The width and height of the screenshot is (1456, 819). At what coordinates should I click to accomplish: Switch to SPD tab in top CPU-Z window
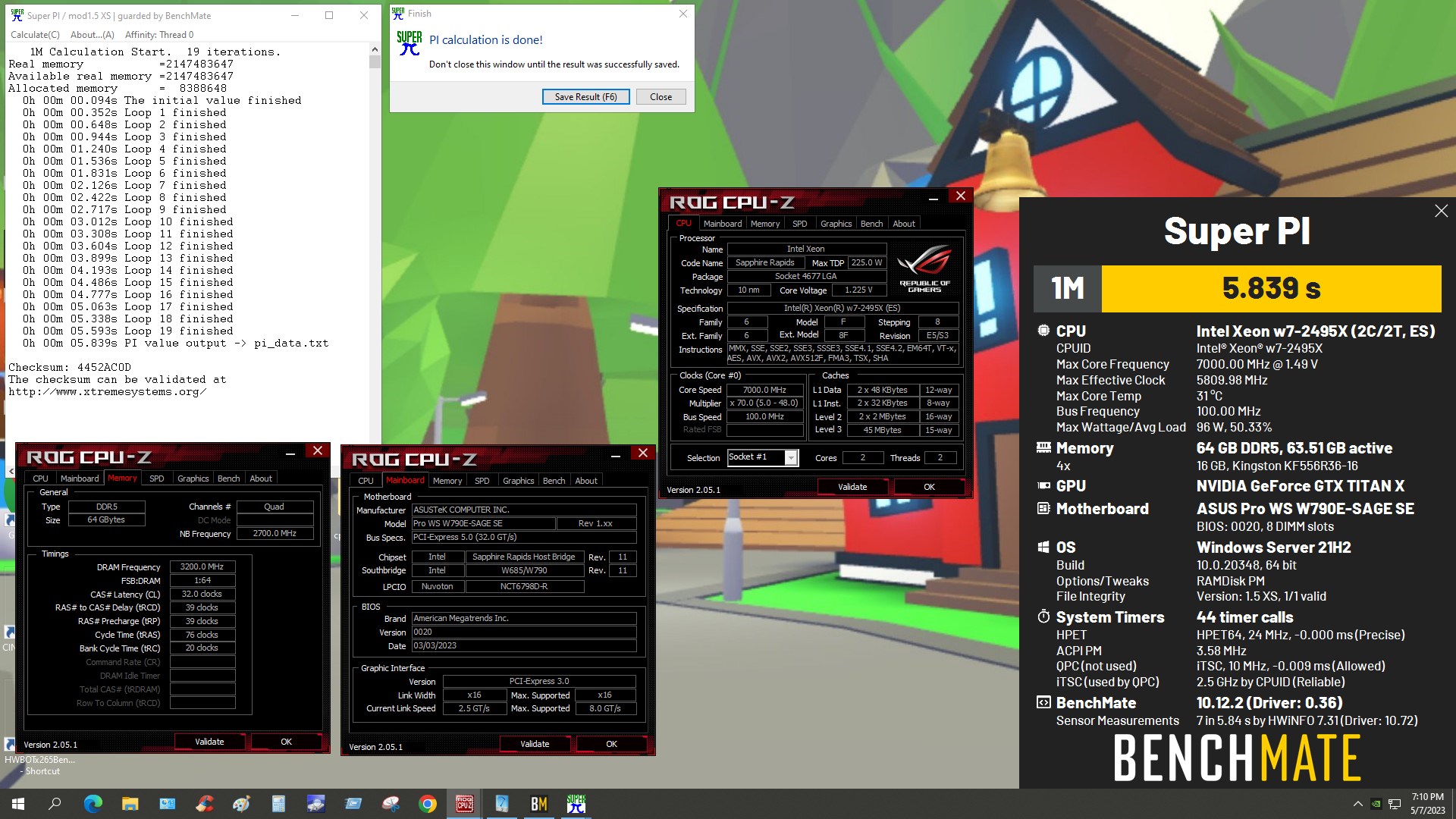pos(799,224)
